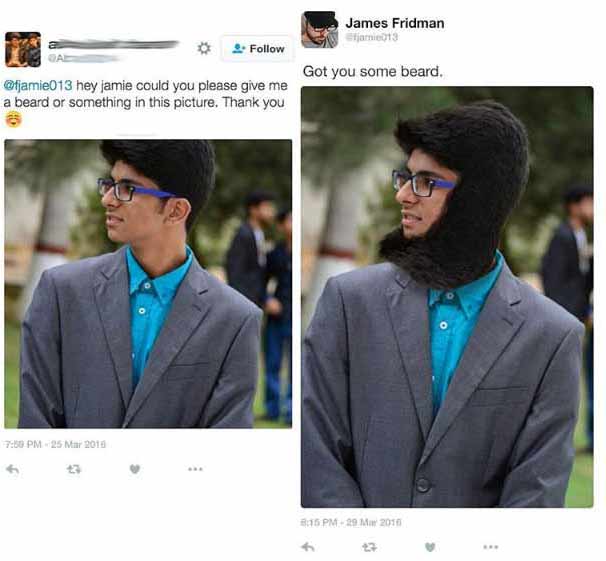The width and height of the screenshot is (606, 561).
Task: Retweet the 'Got you some beard' tweet
Action: pyautogui.click(x=369, y=547)
